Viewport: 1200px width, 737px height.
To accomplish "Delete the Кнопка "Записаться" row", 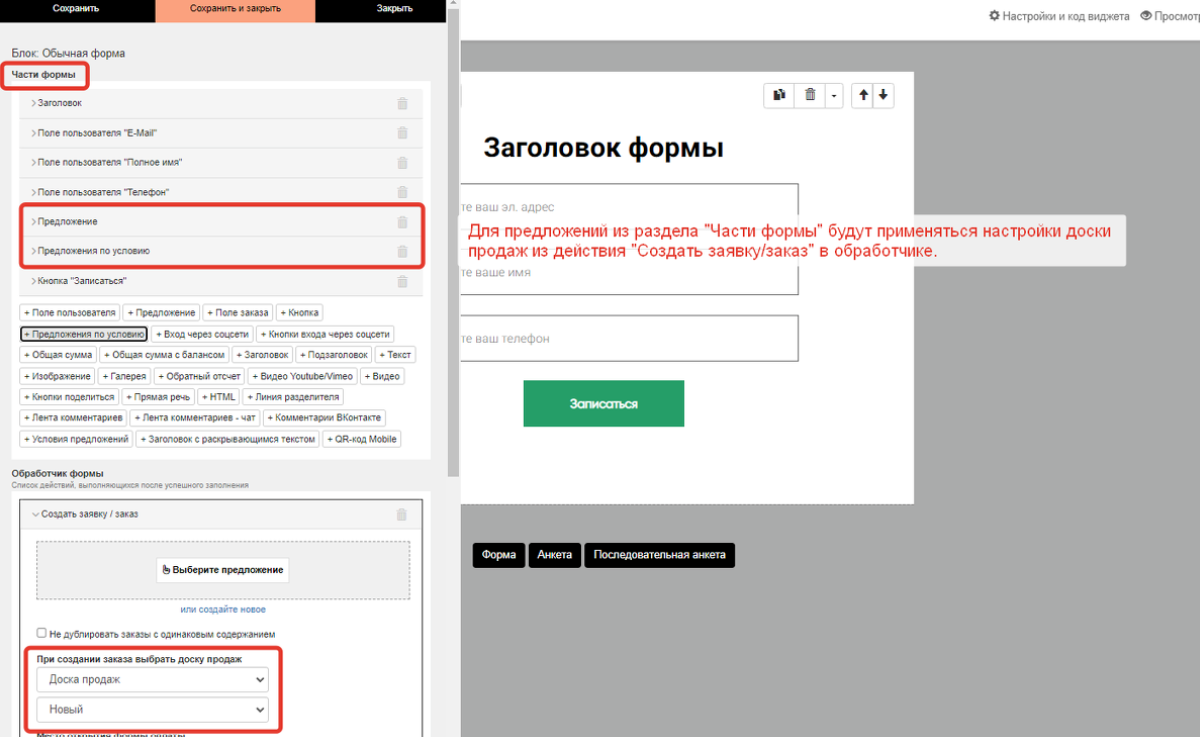I will click(402, 281).
